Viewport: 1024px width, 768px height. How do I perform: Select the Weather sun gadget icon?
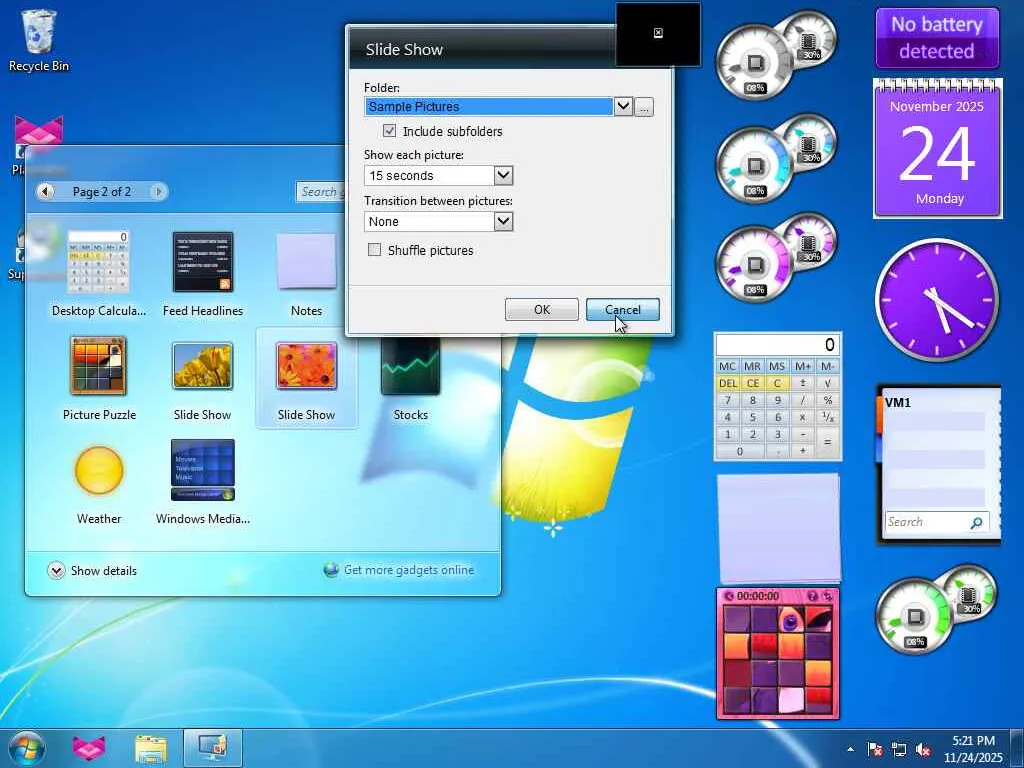(x=99, y=470)
